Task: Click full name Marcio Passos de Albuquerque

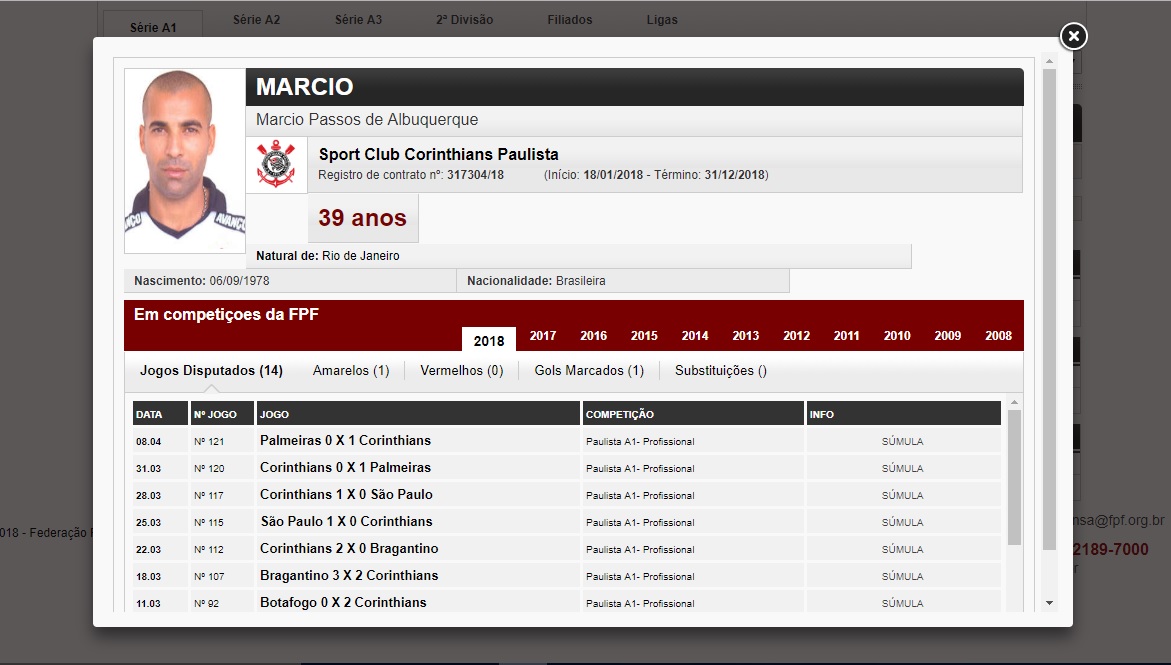Action: click(x=367, y=120)
